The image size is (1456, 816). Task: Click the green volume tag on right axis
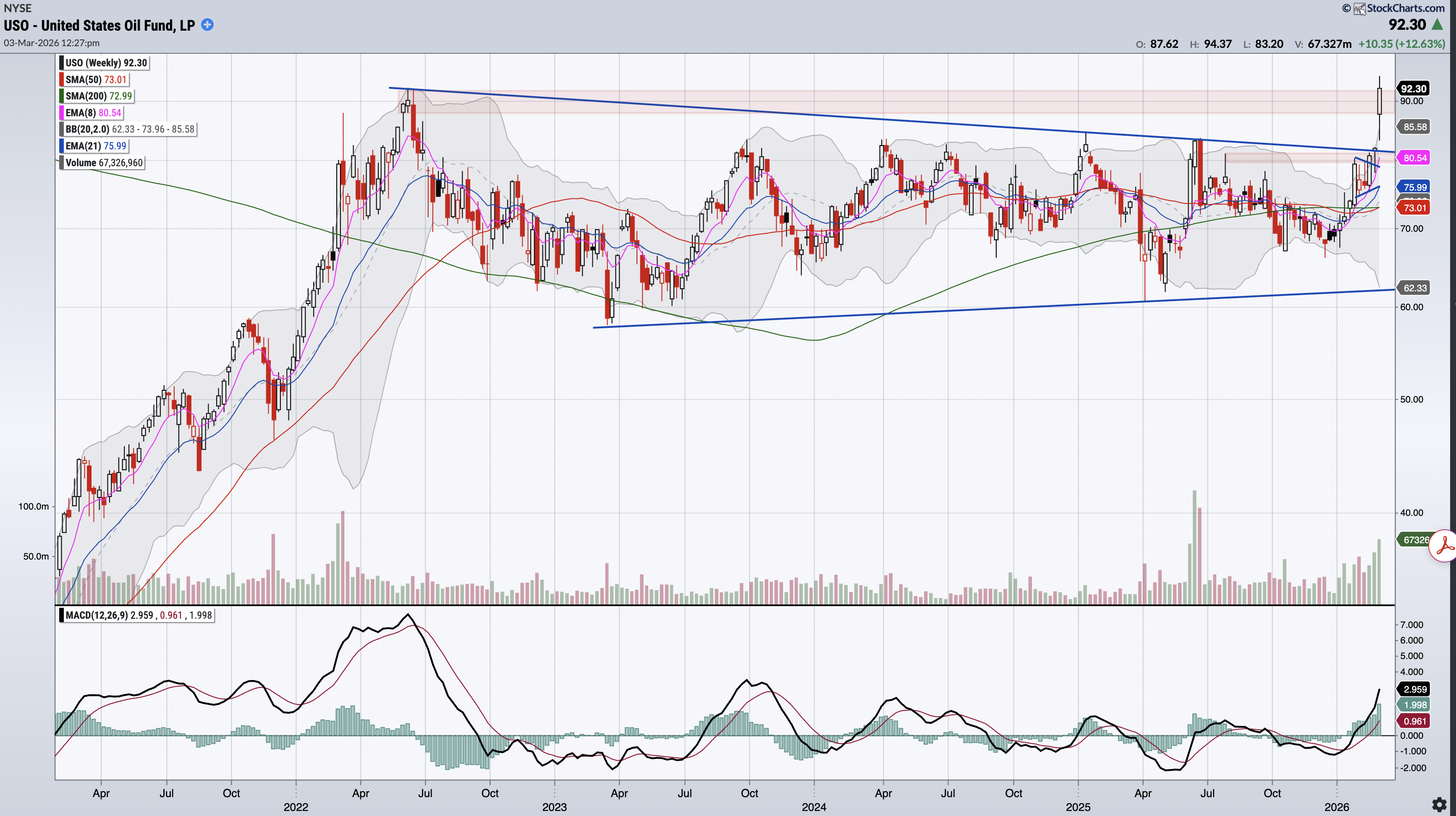point(1415,540)
